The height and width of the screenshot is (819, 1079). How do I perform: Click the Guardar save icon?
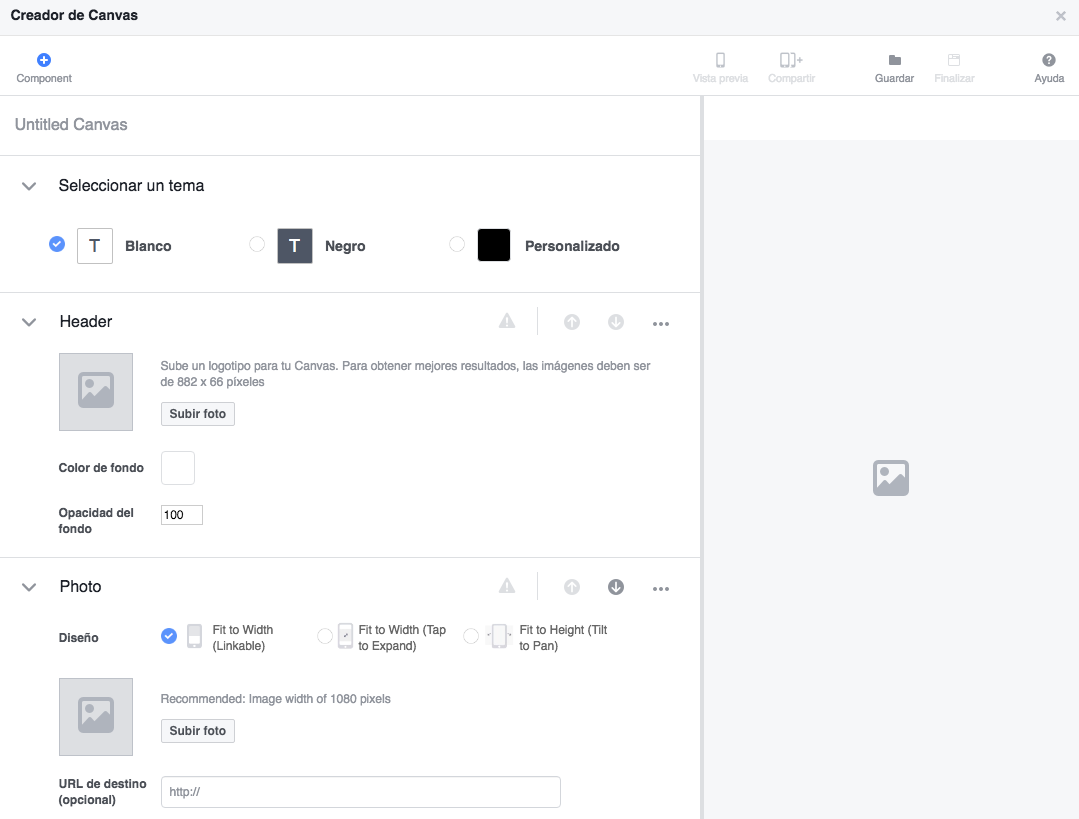coord(893,60)
